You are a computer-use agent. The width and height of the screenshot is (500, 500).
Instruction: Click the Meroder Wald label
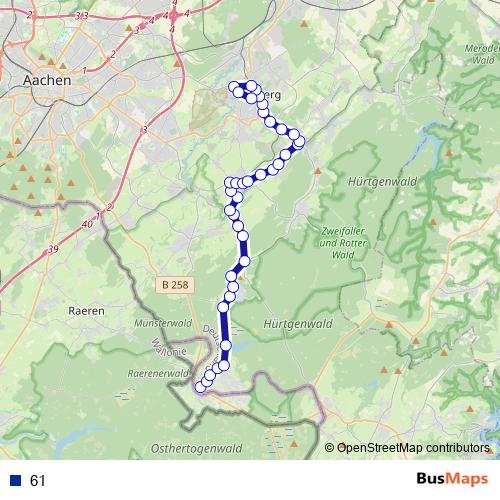(482, 54)
